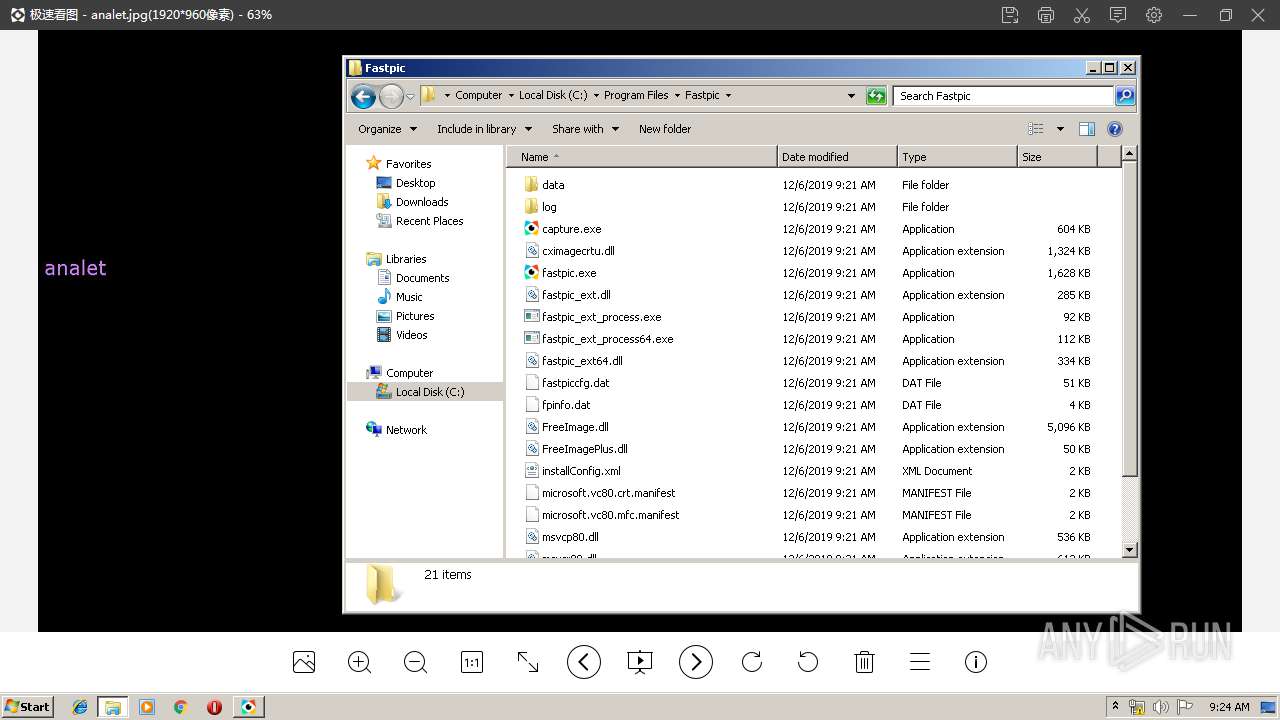Click the pictured Name column header
Viewport: 1280px width, 720px height.
pos(641,157)
